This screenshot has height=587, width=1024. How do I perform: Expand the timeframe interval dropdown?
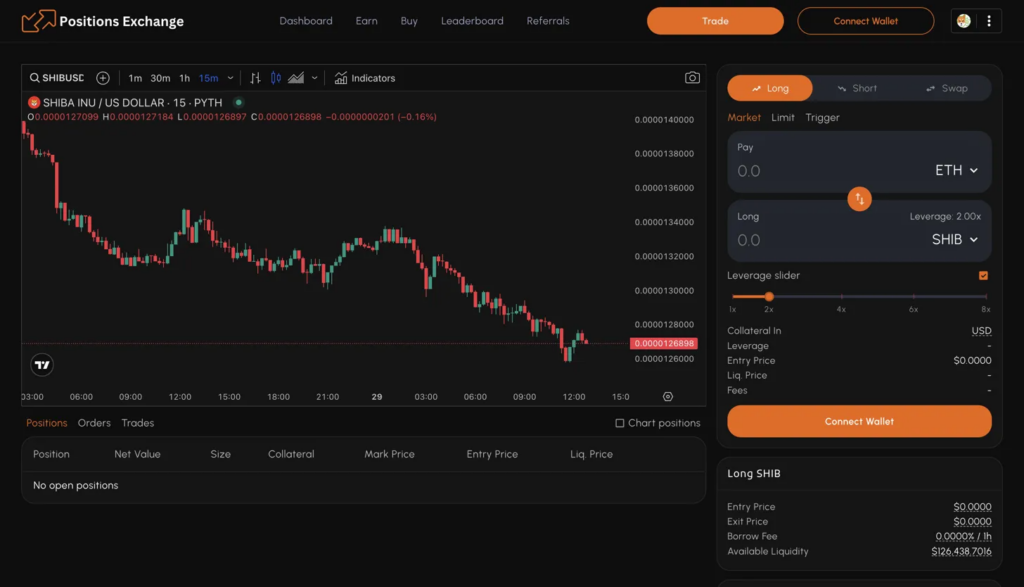tap(231, 78)
